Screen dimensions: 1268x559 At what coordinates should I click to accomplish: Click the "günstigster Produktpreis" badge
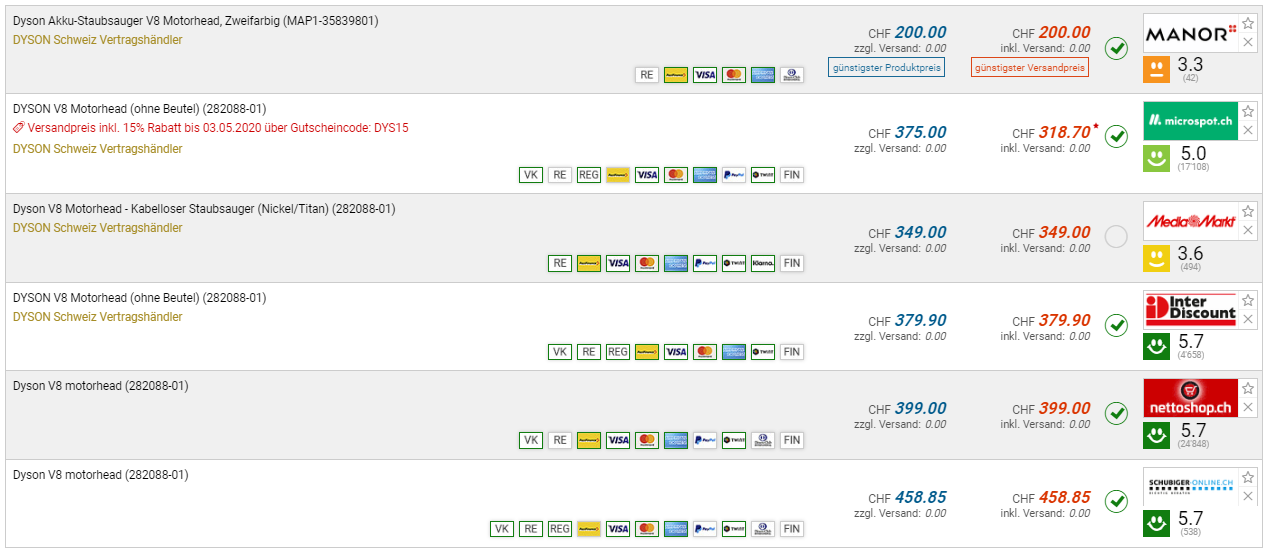887,68
